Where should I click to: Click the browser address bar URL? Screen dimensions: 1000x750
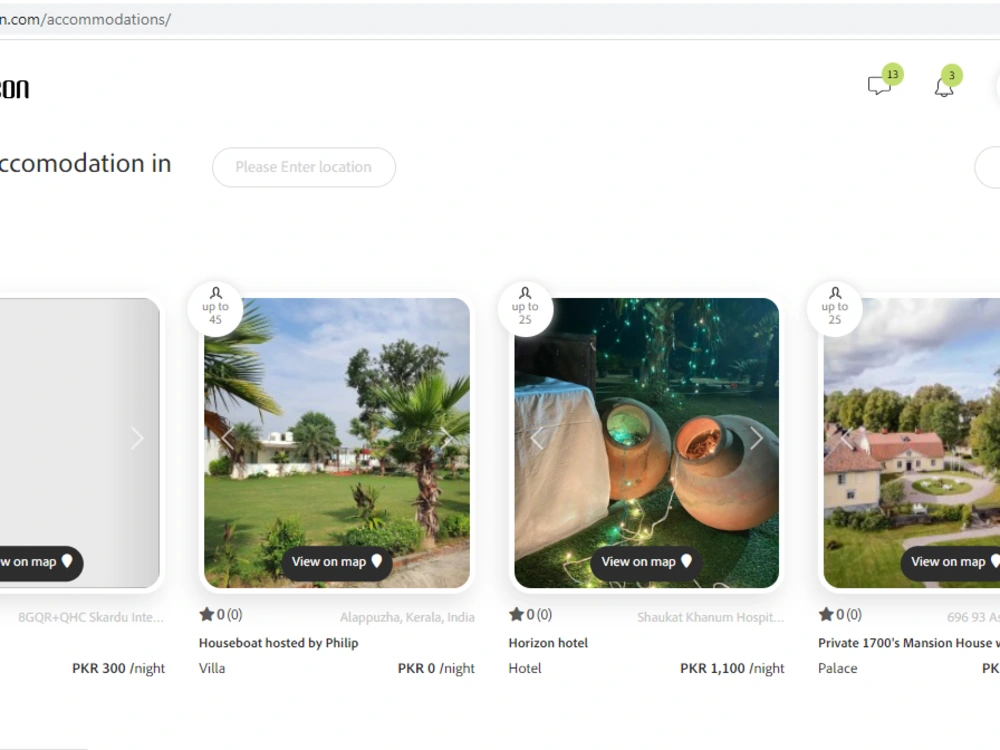point(85,19)
